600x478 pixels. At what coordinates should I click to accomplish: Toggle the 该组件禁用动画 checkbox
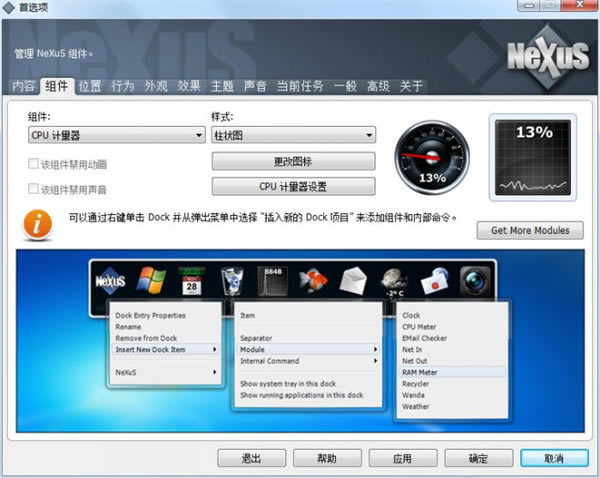[33, 164]
